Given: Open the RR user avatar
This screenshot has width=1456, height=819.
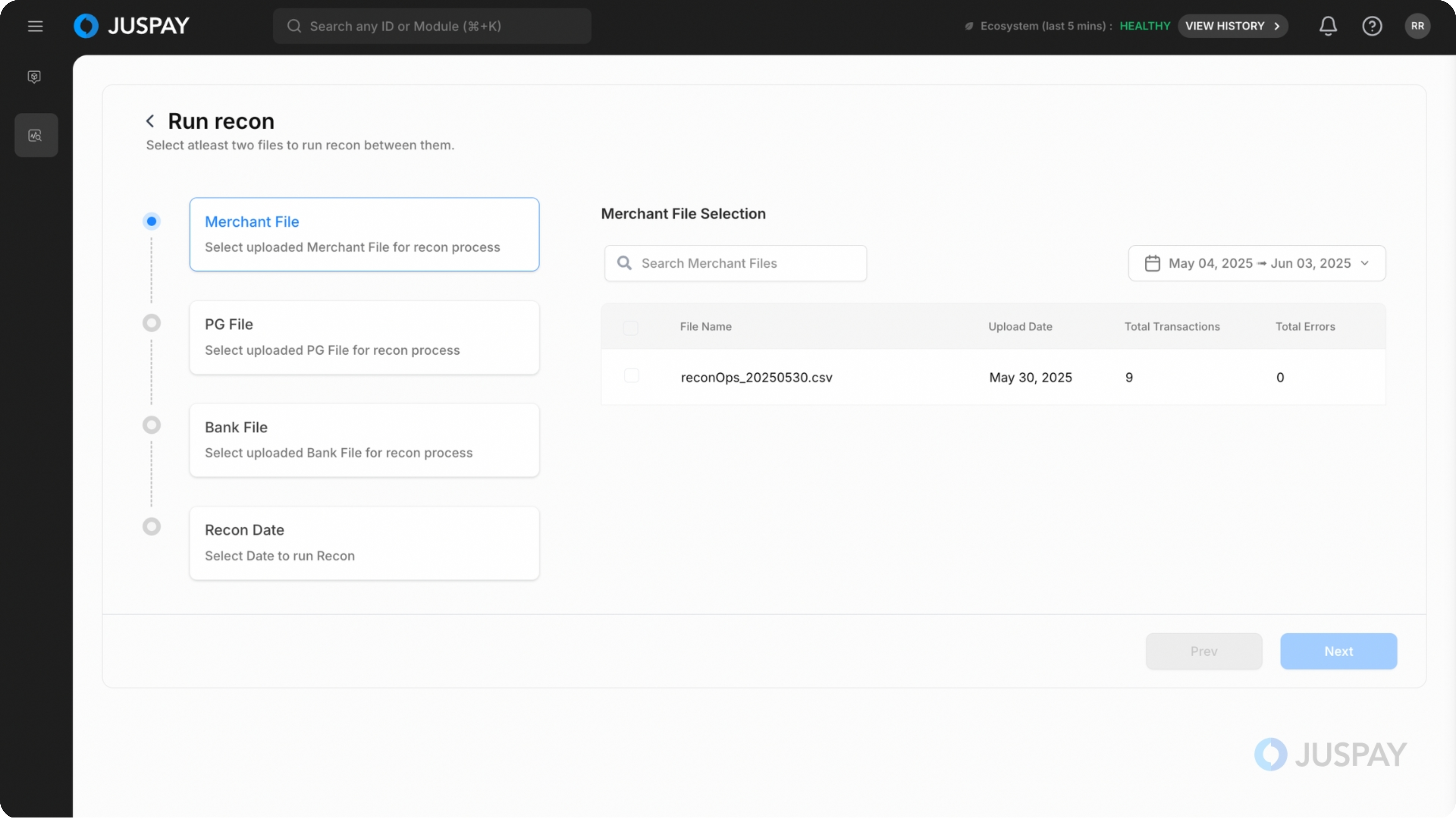Looking at the screenshot, I should (1417, 26).
